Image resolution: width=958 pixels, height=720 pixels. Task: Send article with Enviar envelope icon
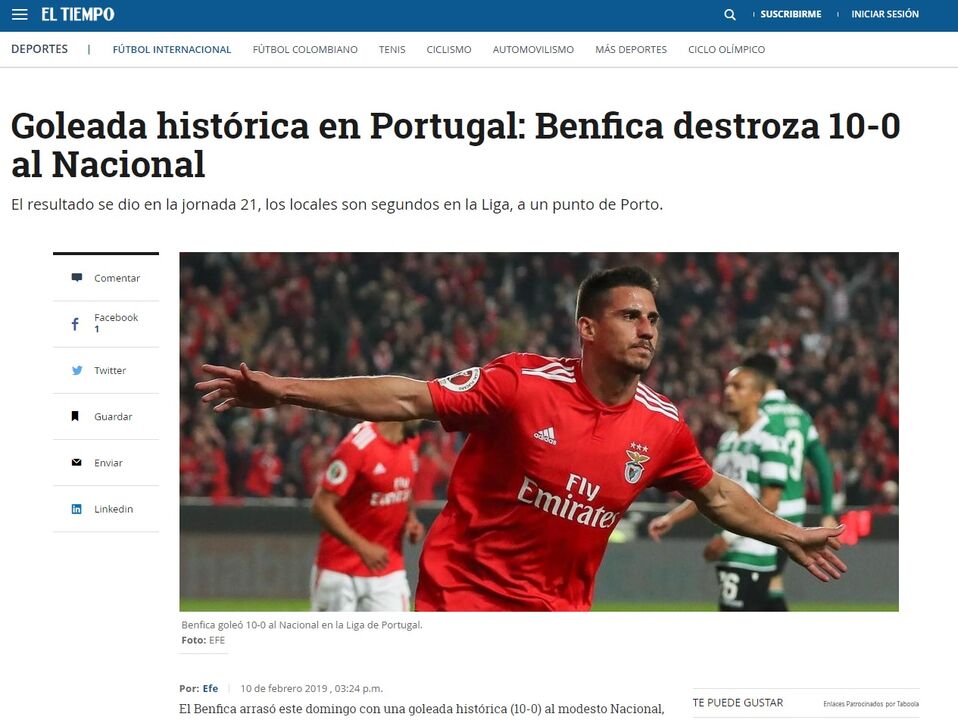pyautogui.click(x=76, y=463)
